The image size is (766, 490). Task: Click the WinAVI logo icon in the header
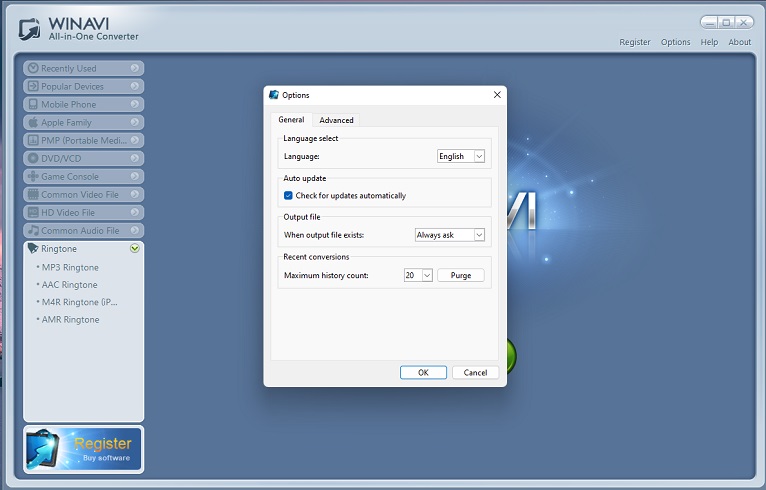pyautogui.click(x=29, y=29)
